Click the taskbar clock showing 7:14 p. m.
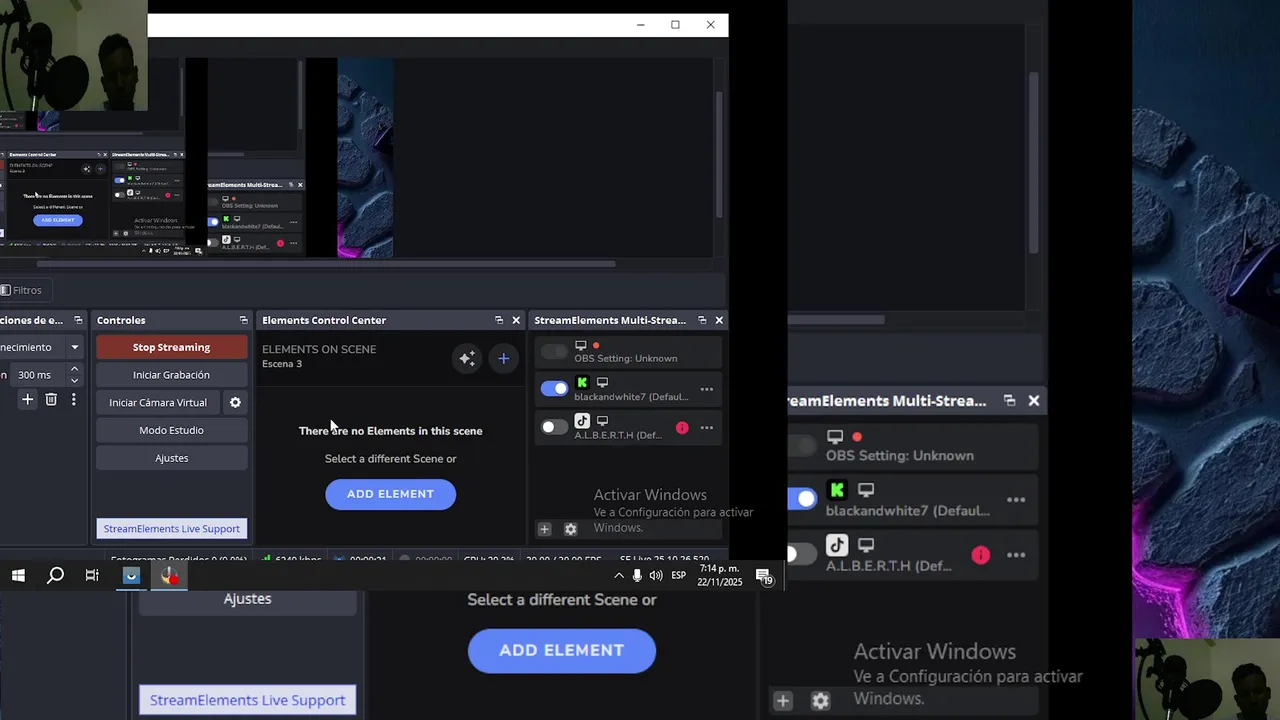Viewport: 1280px width, 720px height. tap(720, 575)
